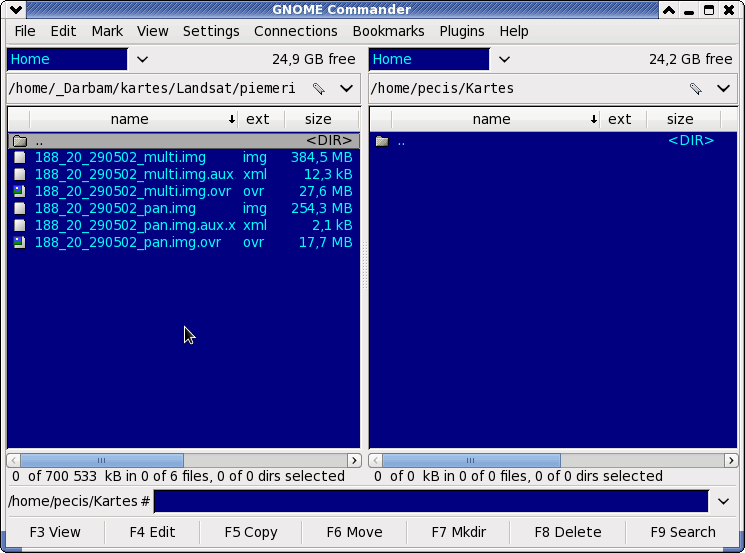Click image icon of 188_20_290502_multi.img.ovr
This screenshot has height=553, width=745.
coord(19,191)
